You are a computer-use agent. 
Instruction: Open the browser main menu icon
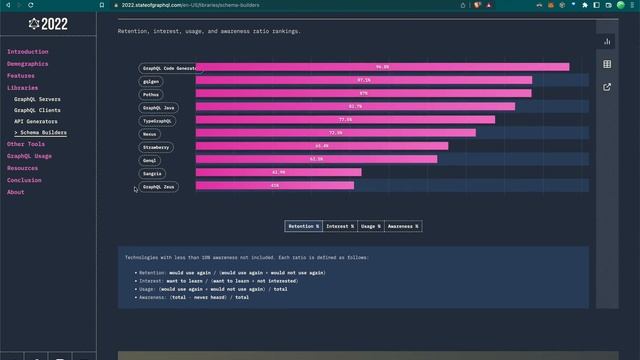[633, 5]
